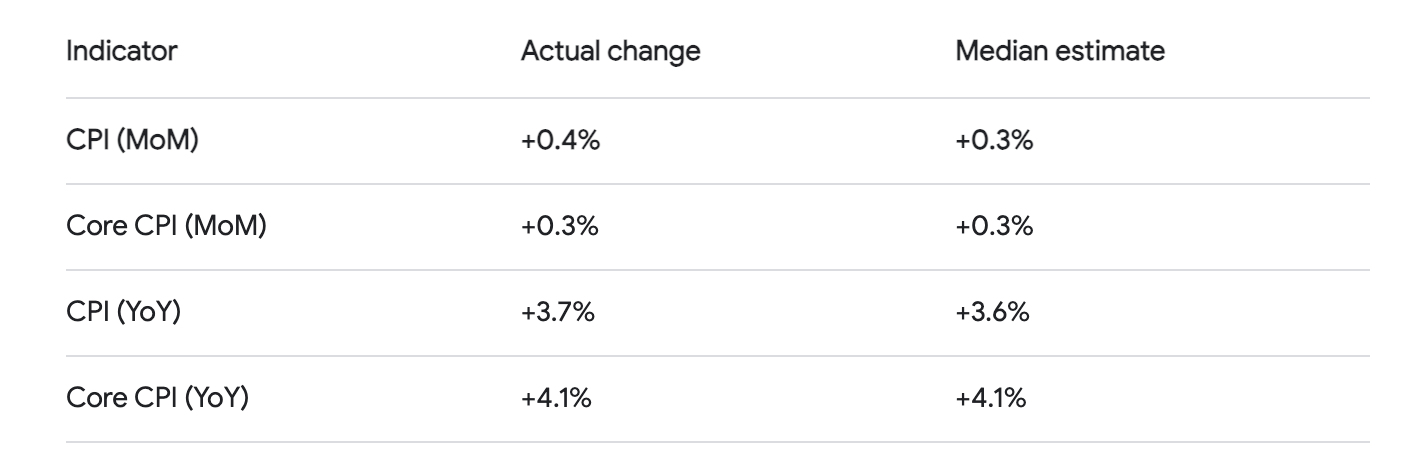Select the +3.7% actual change value

[559, 313]
